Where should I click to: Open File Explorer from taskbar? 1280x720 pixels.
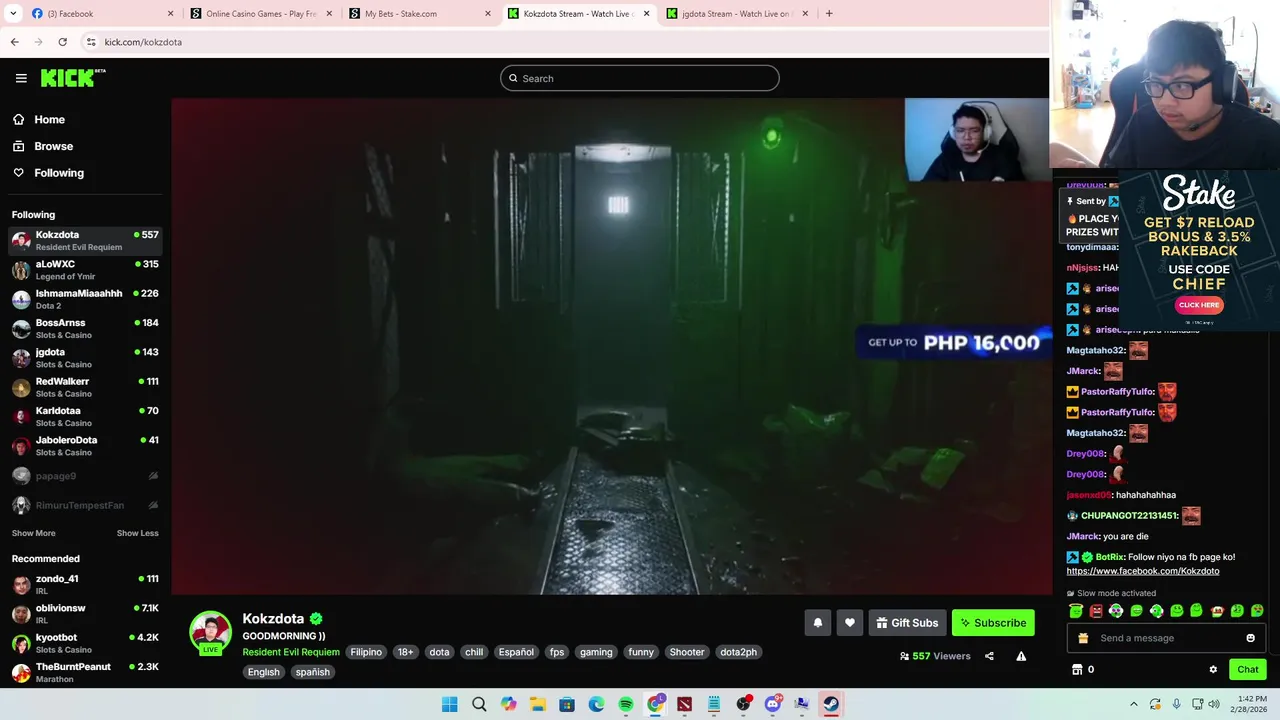538,704
